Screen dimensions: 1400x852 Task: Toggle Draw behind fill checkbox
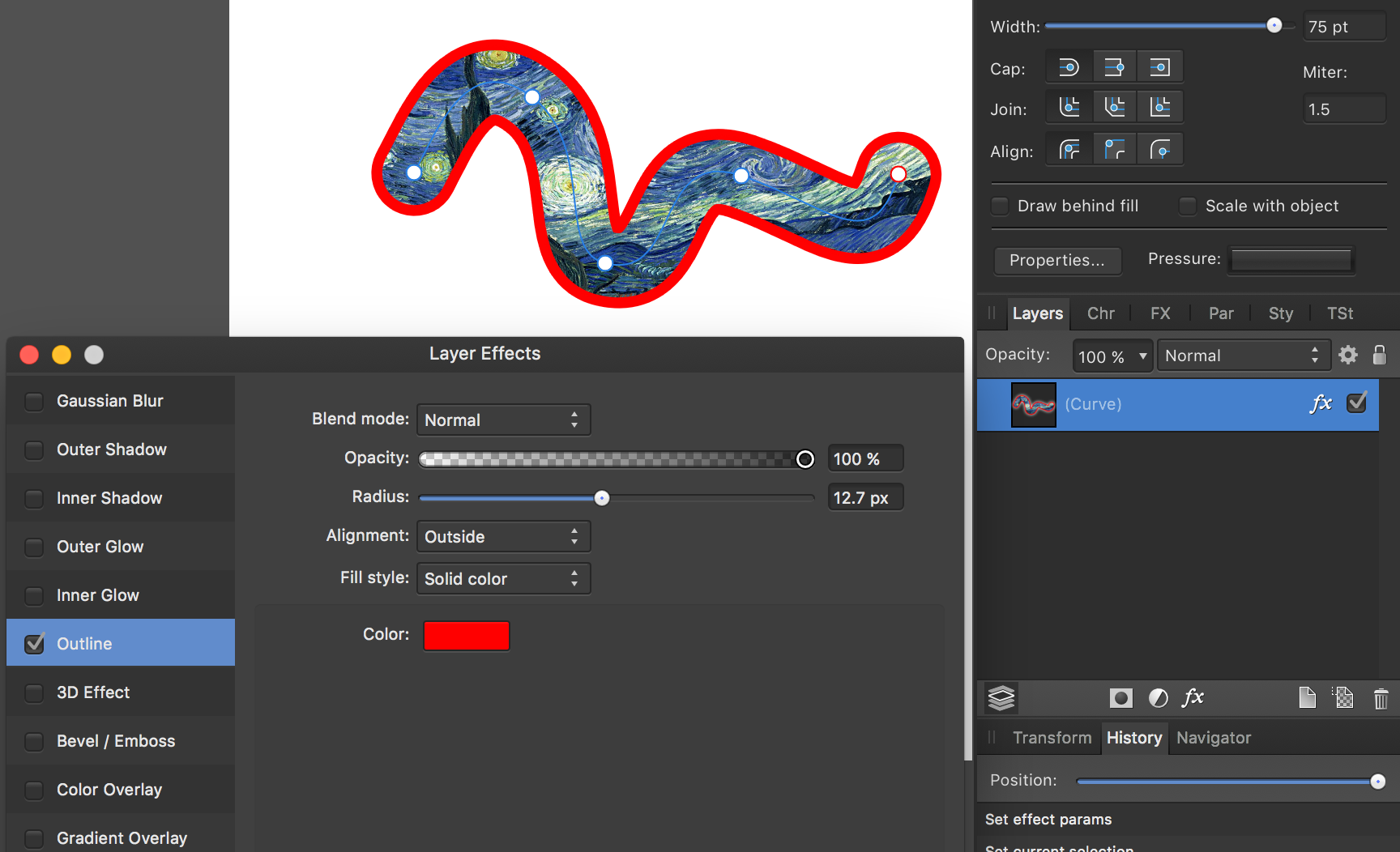tap(1001, 206)
